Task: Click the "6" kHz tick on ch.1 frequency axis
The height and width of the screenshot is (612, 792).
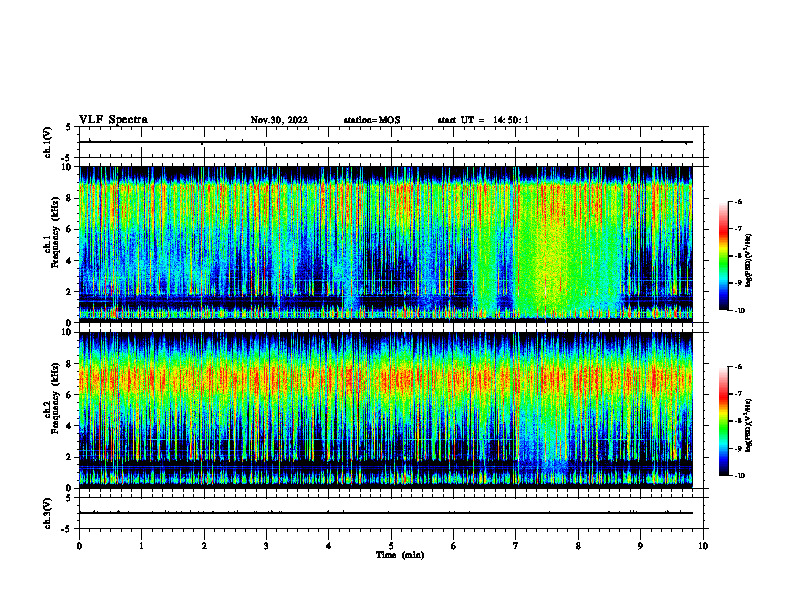Action: 70,229
